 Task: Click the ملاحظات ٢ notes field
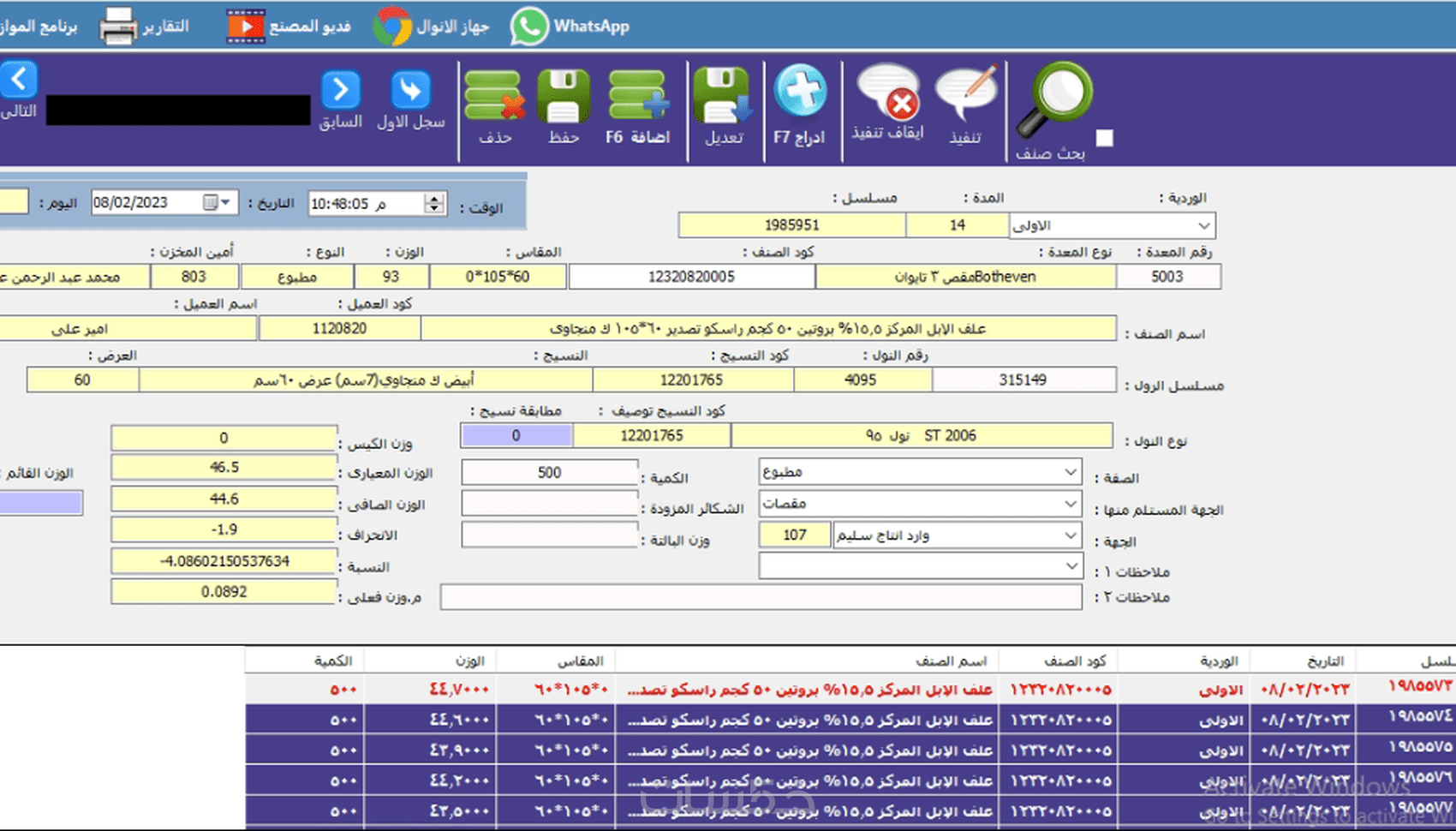click(x=761, y=597)
